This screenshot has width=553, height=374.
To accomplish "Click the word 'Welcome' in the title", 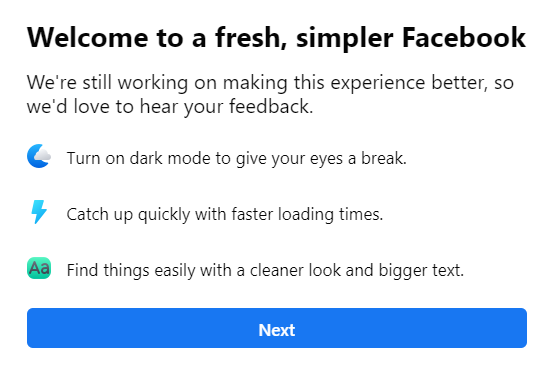I will (88, 37).
